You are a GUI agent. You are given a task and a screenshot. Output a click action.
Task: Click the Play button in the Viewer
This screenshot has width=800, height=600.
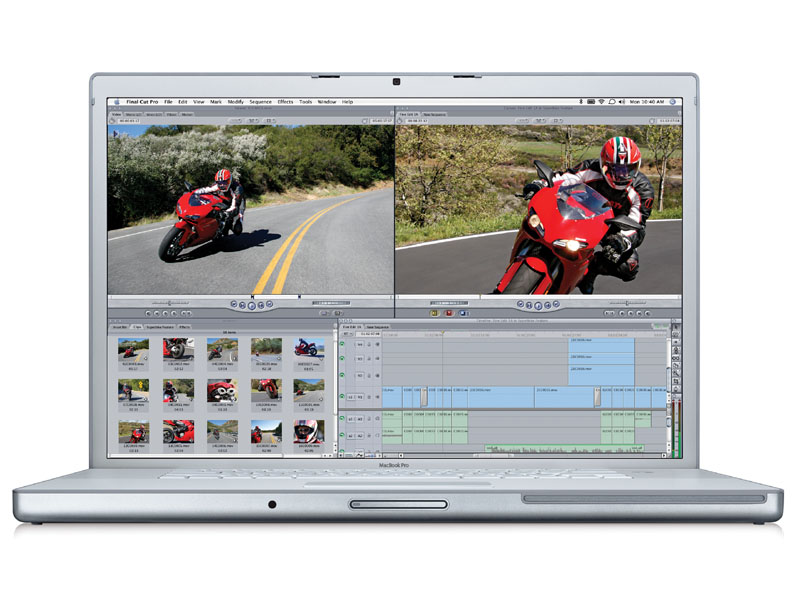tap(252, 303)
